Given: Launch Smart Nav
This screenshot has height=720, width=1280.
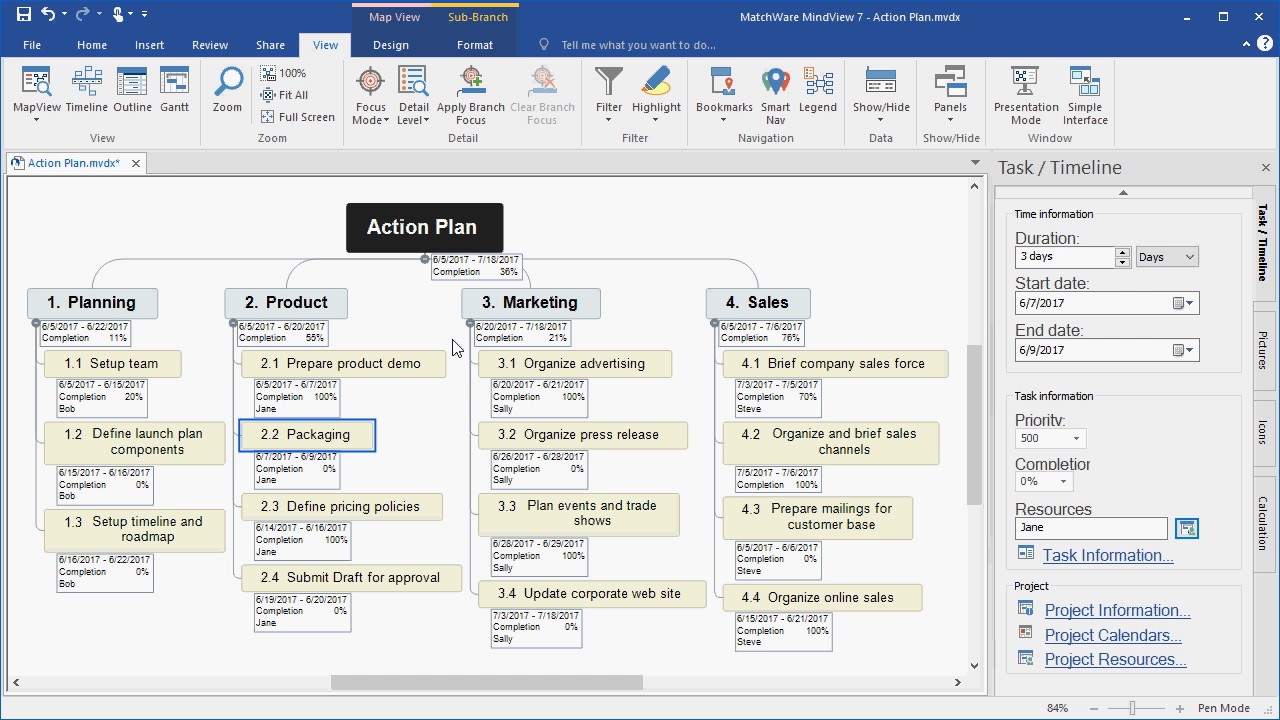Looking at the screenshot, I should coord(776,96).
